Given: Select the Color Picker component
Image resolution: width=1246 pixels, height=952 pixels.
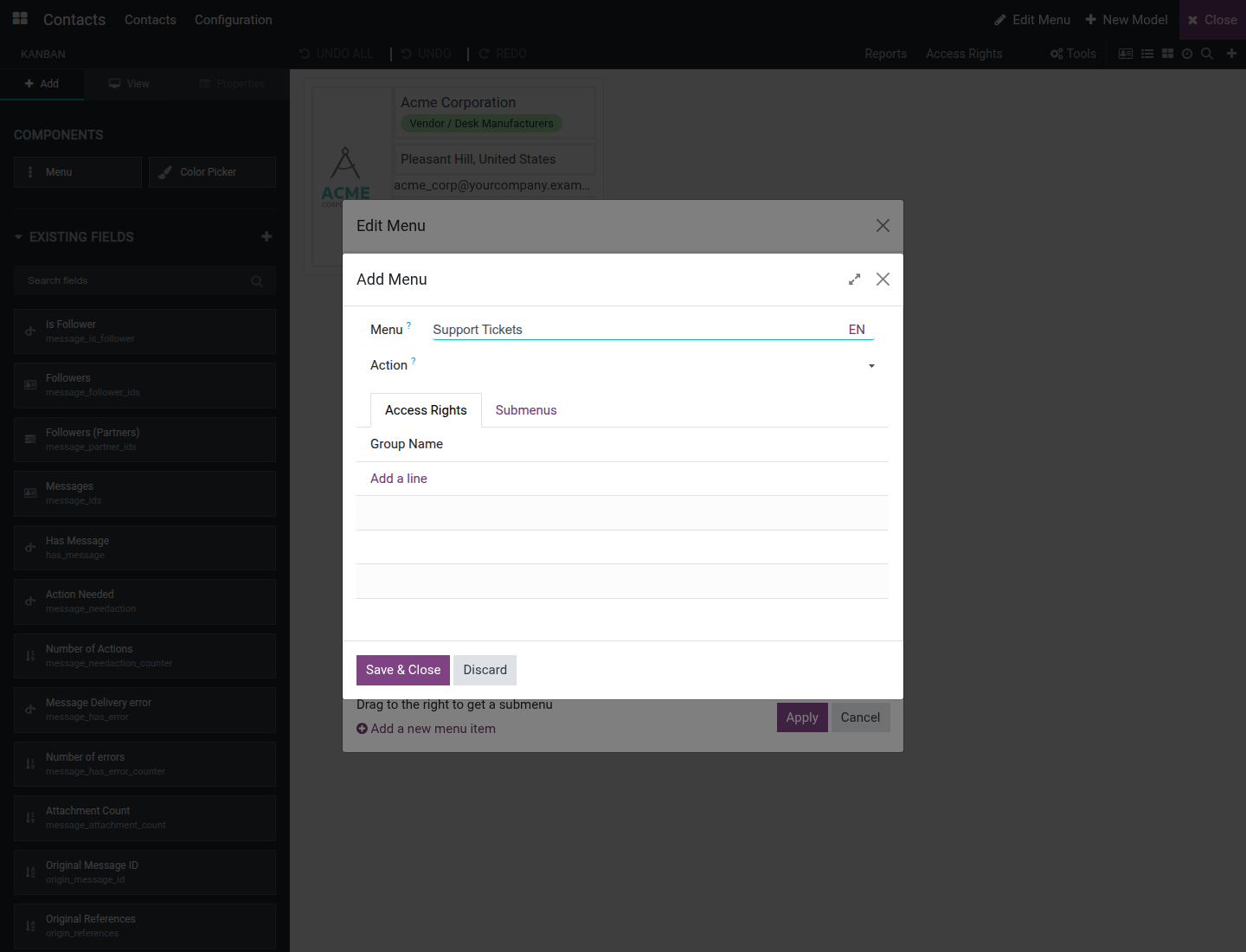Looking at the screenshot, I should tap(212, 172).
